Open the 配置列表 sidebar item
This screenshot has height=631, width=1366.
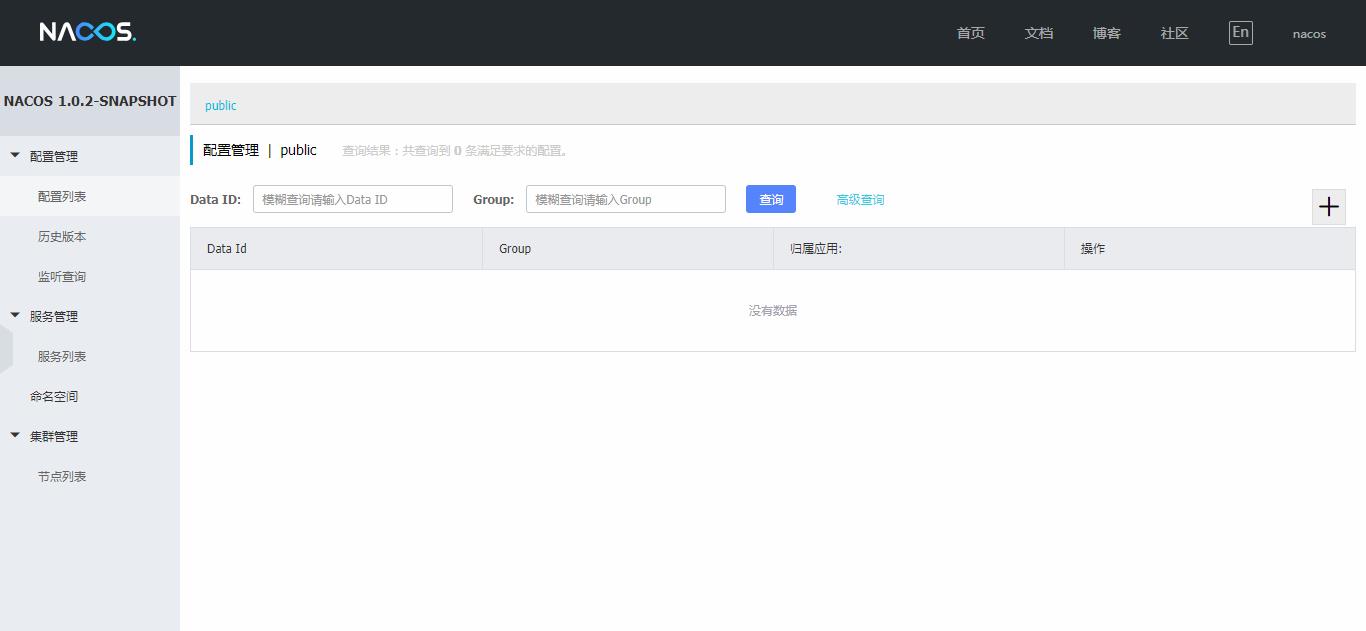click(62, 197)
